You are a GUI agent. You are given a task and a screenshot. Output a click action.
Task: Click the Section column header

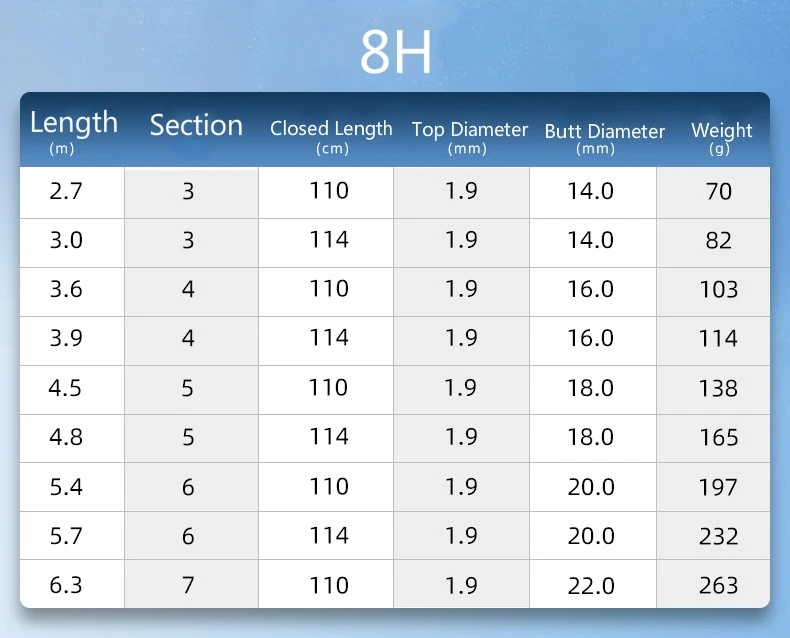point(196,125)
